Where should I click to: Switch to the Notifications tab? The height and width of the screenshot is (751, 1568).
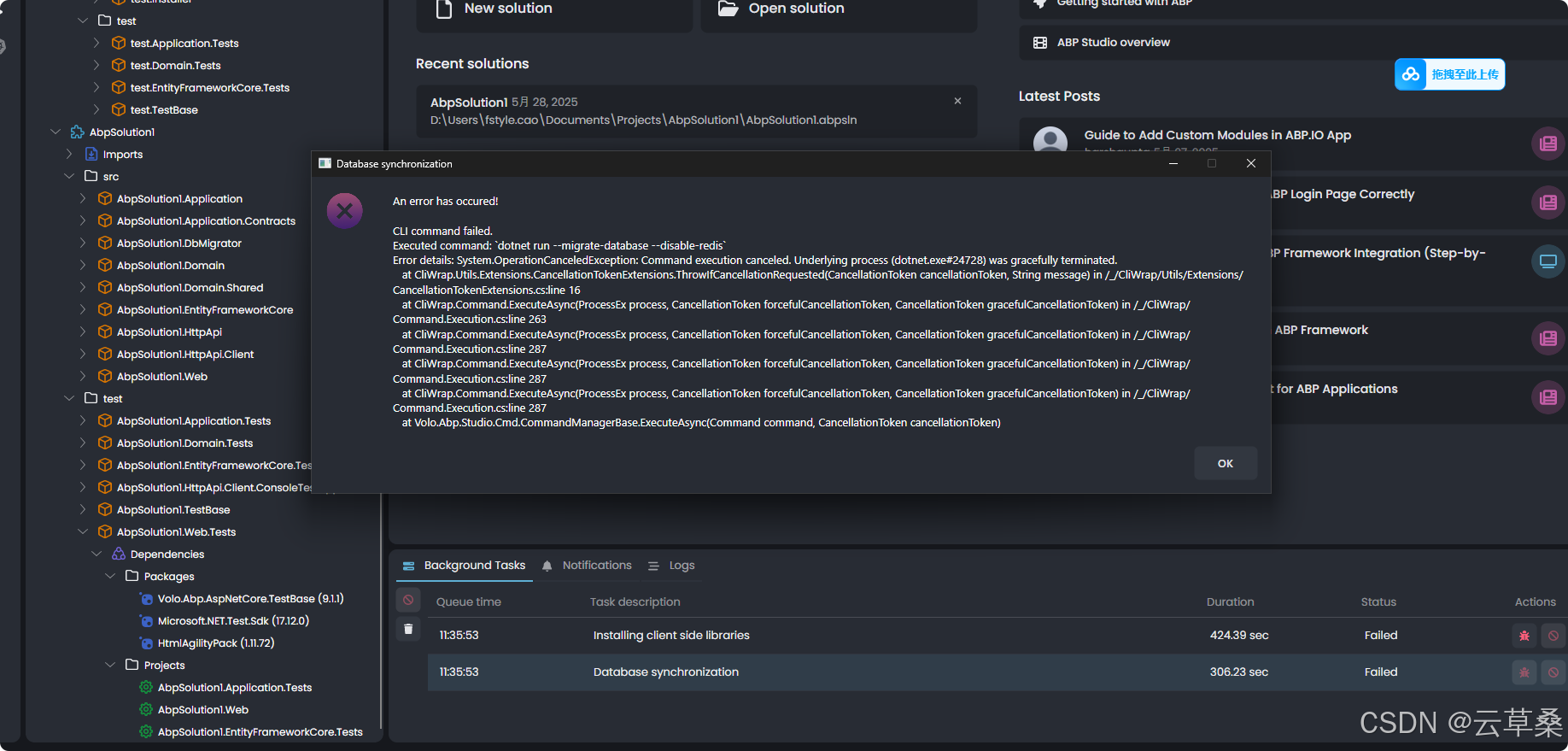click(587, 566)
